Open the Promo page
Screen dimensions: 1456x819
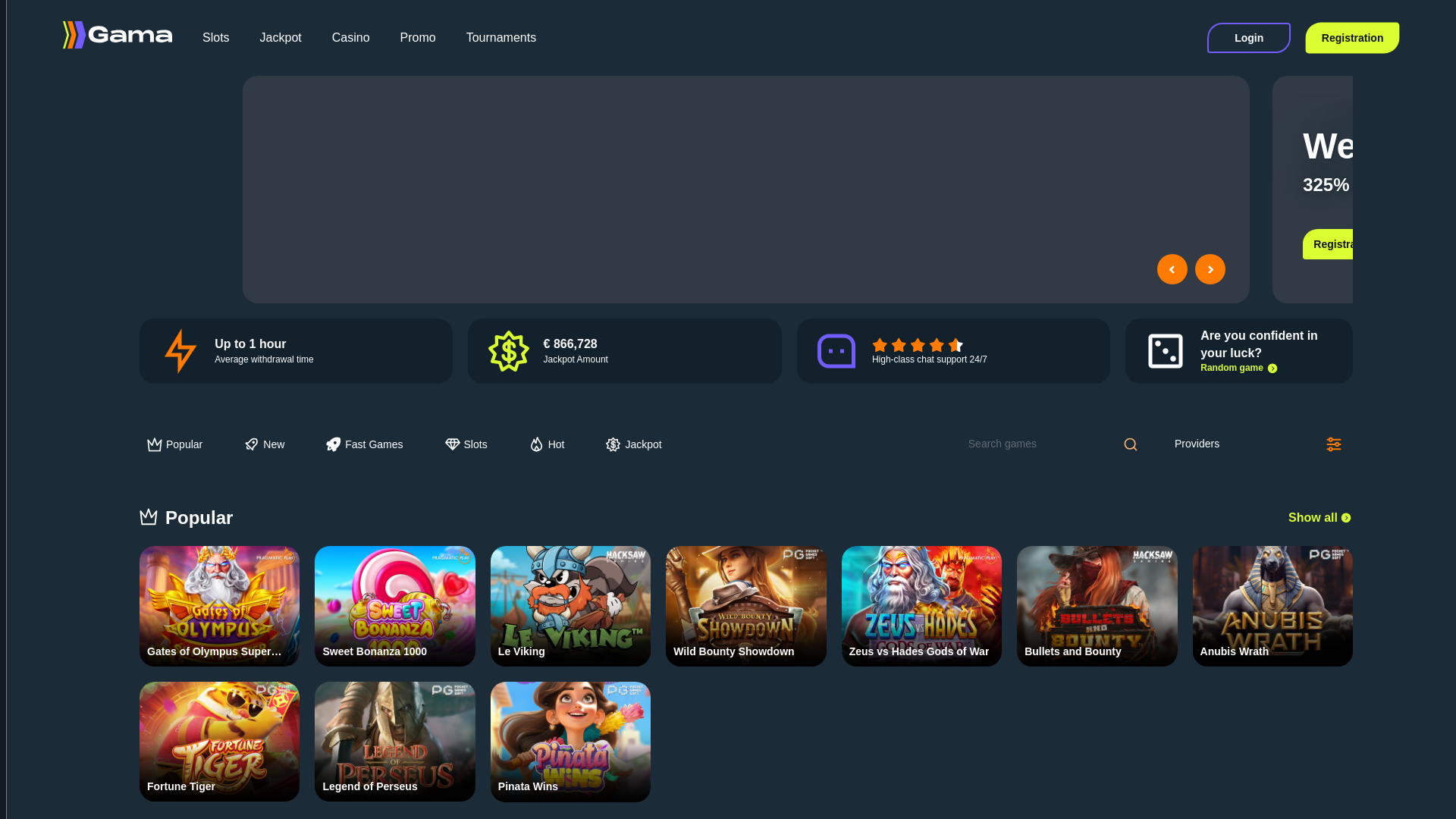pos(418,38)
